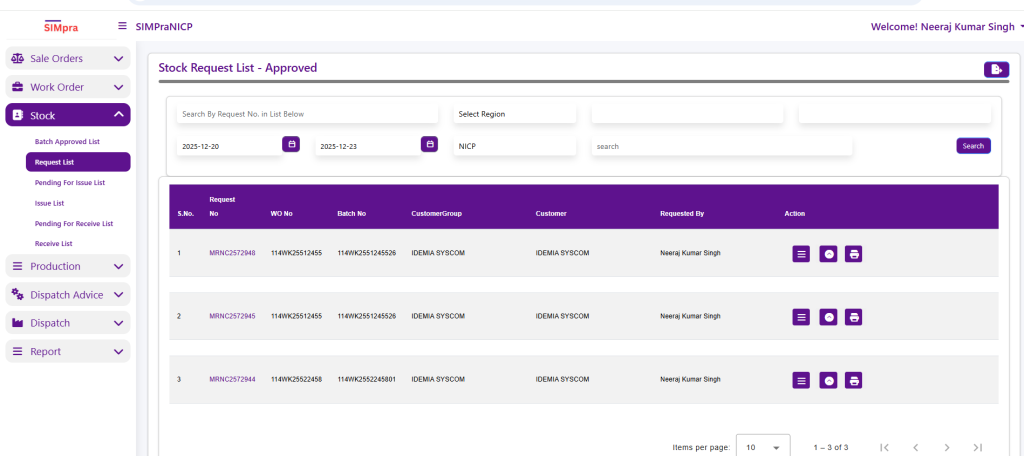
Task: Open request number MRNC2572948 link
Action: [x=232, y=253]
